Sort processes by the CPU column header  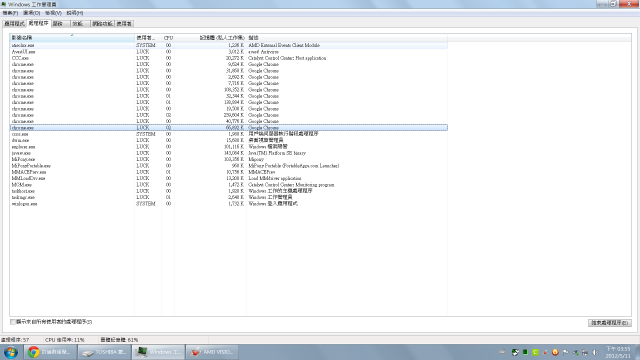(168, 38)
